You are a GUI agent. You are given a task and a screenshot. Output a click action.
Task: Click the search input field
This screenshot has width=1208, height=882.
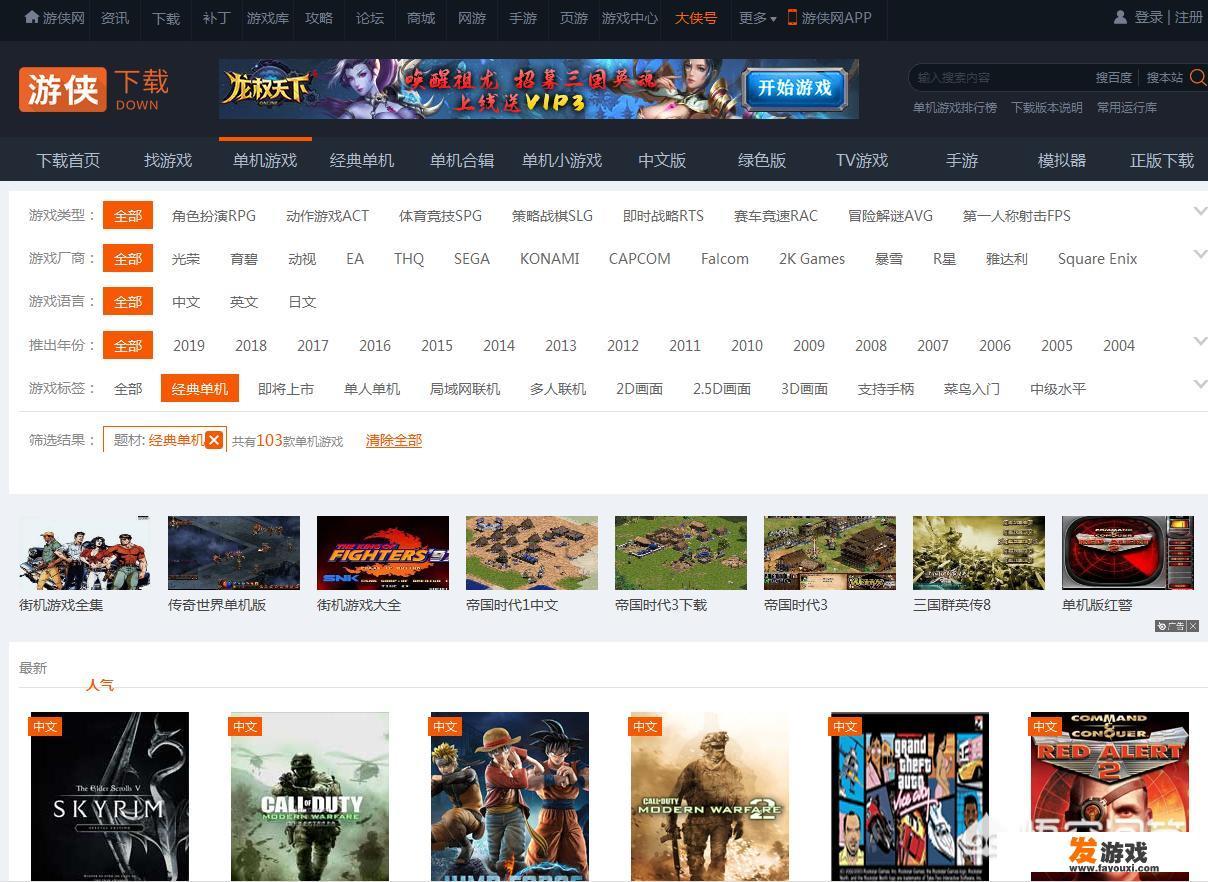coord(1000,77)
